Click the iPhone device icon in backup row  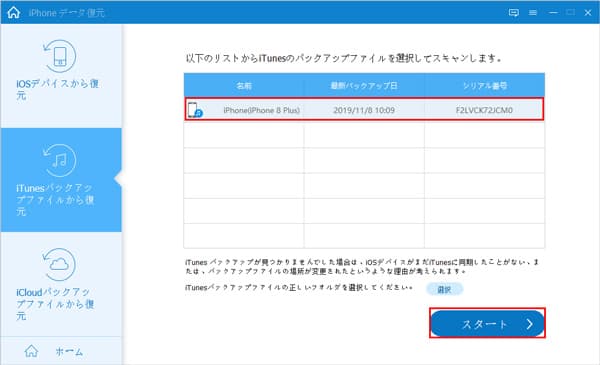[195, 110]
